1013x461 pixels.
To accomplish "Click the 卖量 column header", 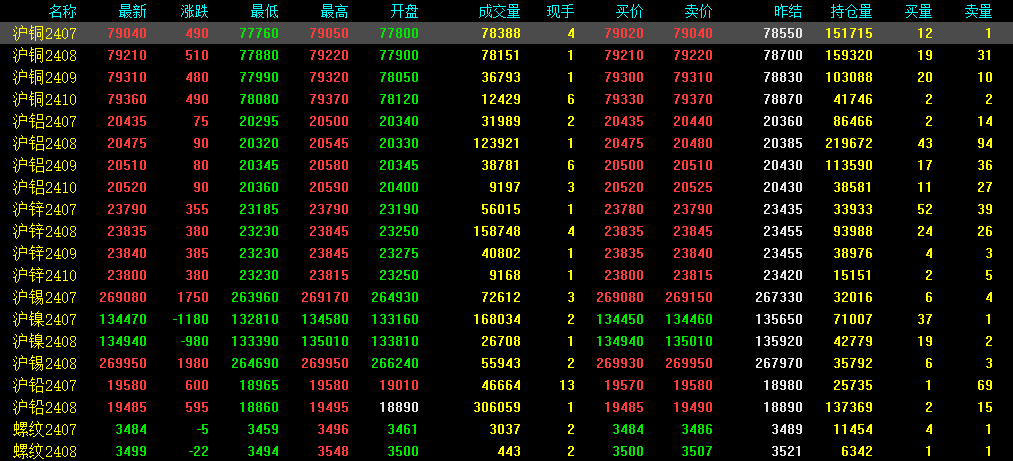I will point(978,11).
